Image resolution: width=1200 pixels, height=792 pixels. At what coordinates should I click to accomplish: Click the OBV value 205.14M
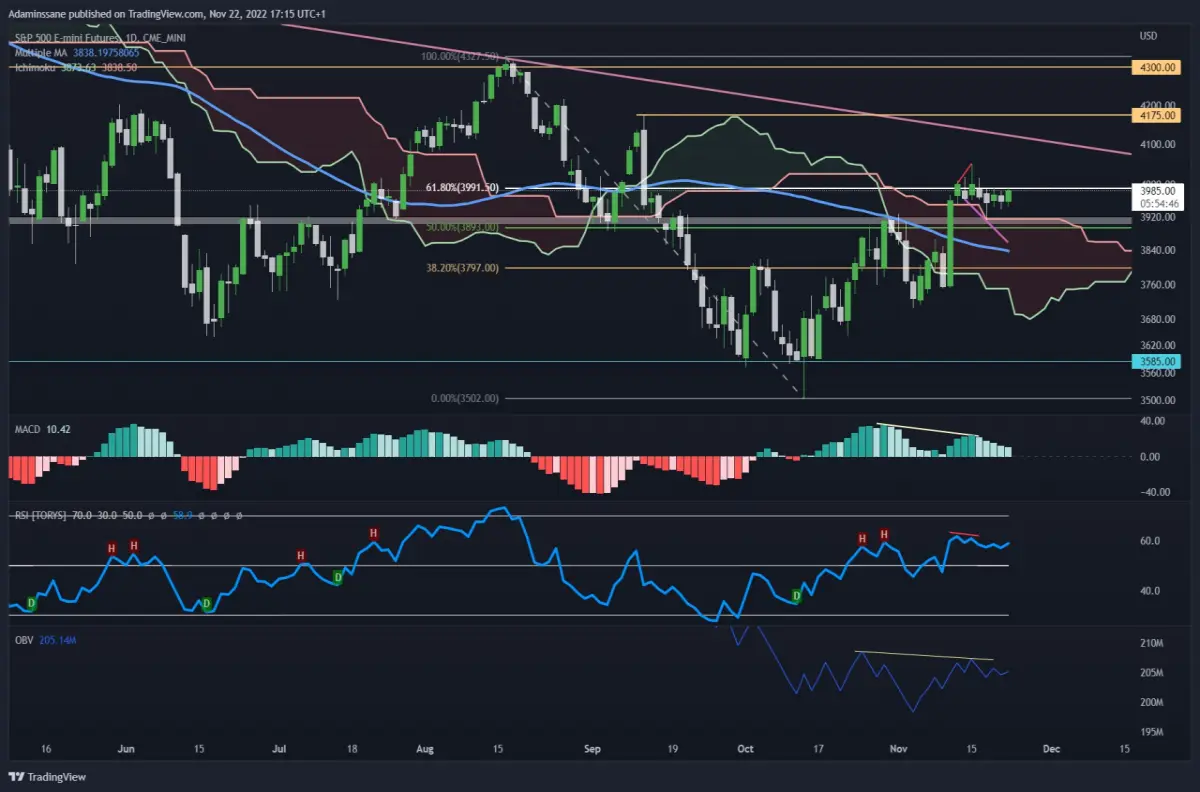[58, 638]
